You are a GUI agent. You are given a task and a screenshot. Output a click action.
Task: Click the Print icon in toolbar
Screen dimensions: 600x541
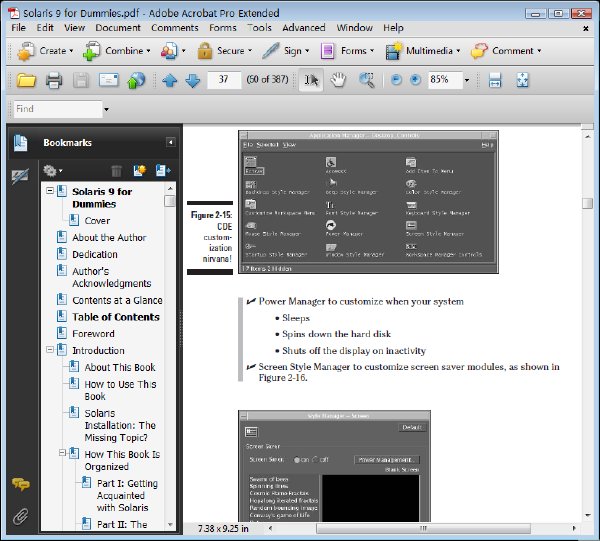54,80
